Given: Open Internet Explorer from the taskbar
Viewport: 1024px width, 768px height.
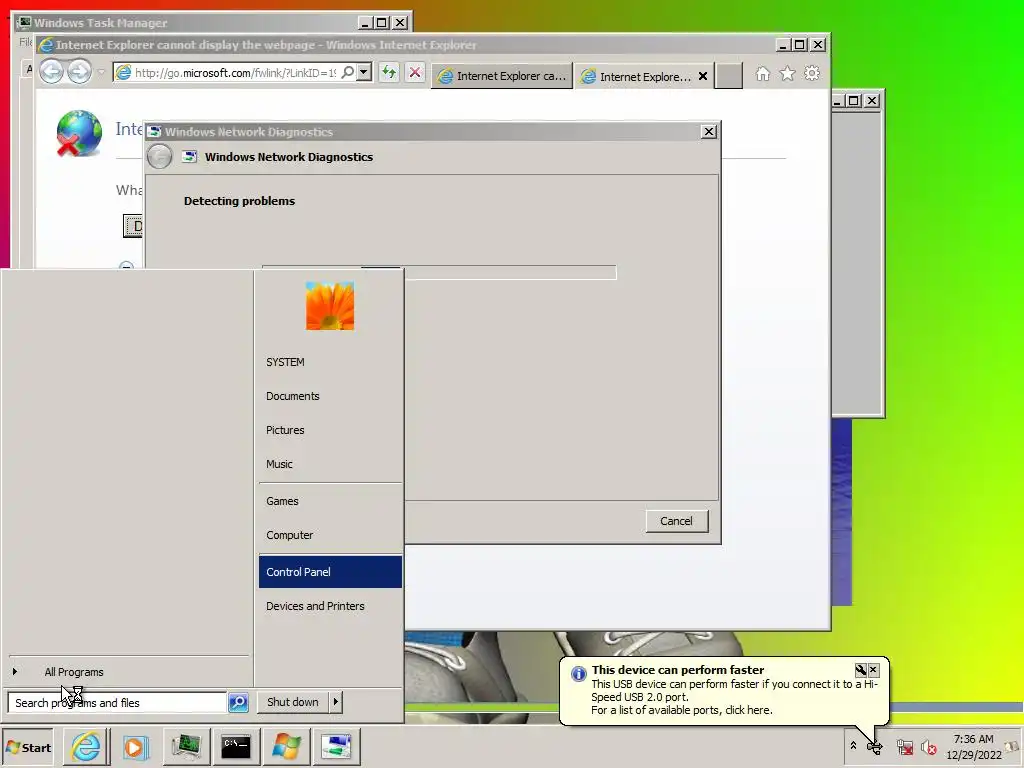Looking at the screenshot, I should click(x=86, y=746).
